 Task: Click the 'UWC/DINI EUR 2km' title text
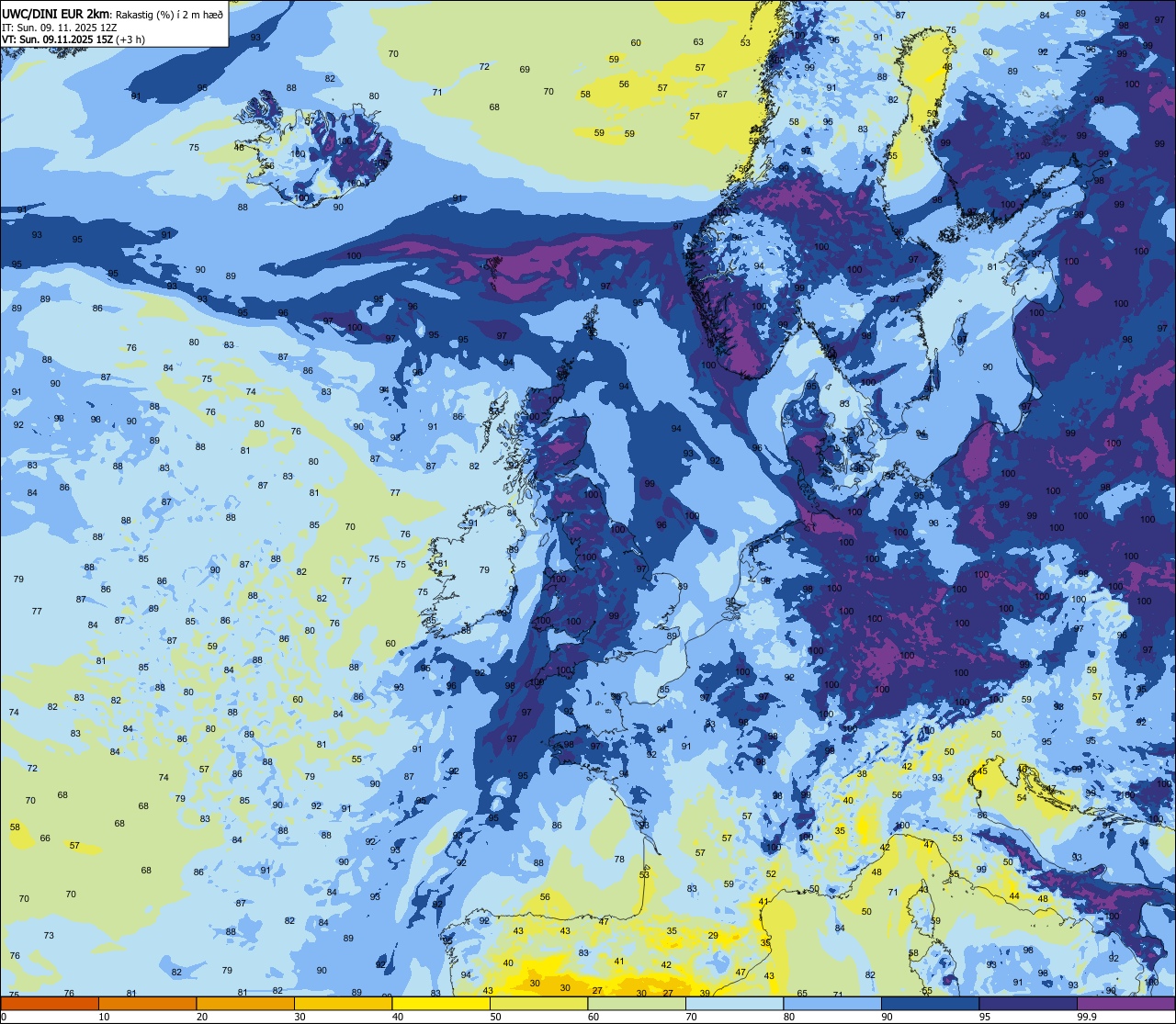pyautogui.click(x=55, y=13)
